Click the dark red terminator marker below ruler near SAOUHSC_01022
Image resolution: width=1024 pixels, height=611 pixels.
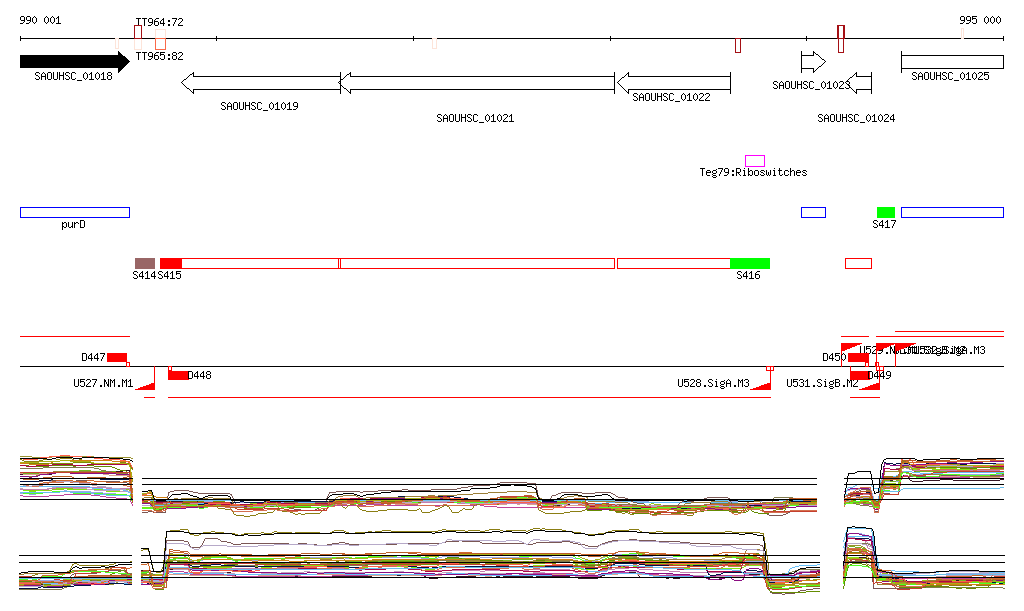(738, 45)
